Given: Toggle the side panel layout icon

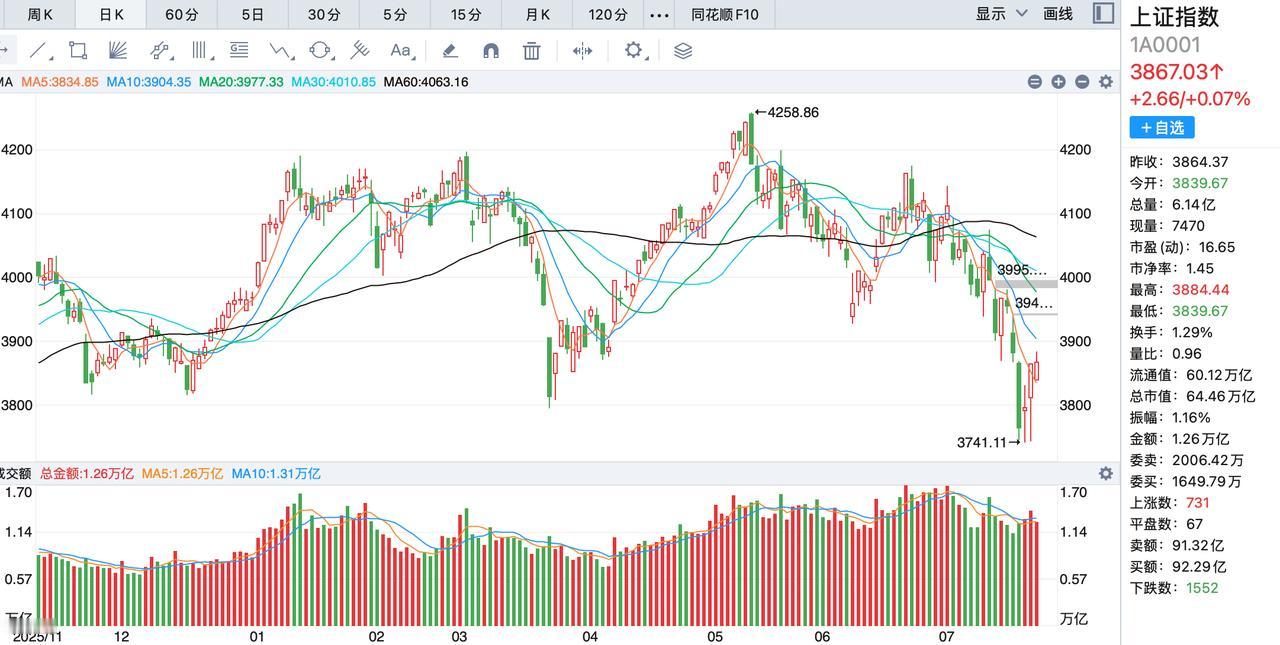Looking at the screenshot, I should tap(1103, 13).
